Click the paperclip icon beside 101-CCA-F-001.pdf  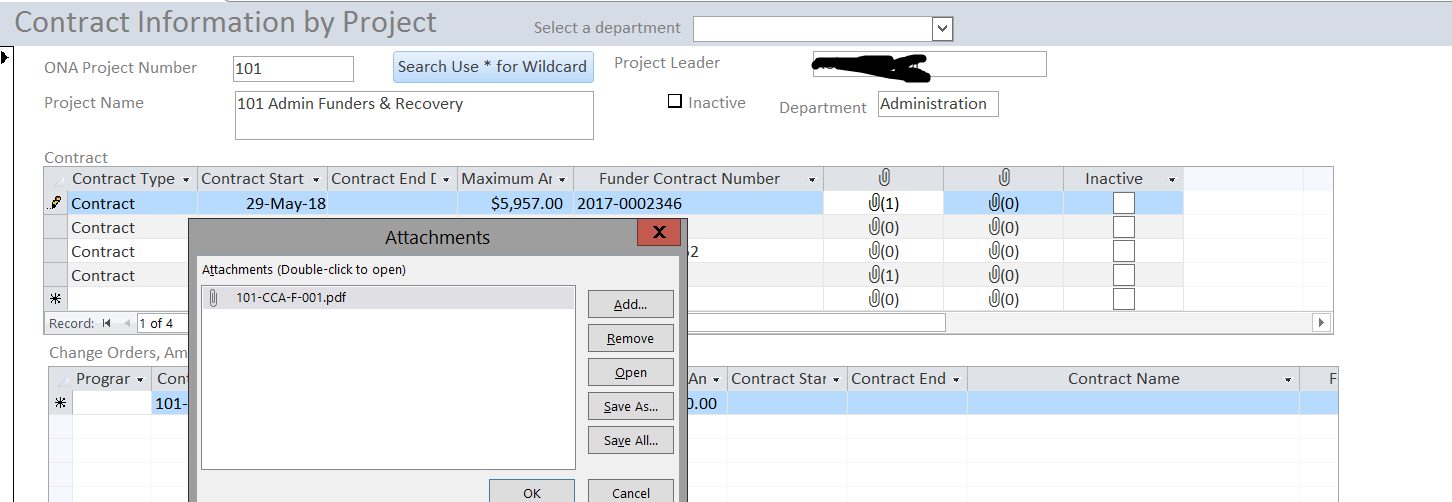(213, 298)
